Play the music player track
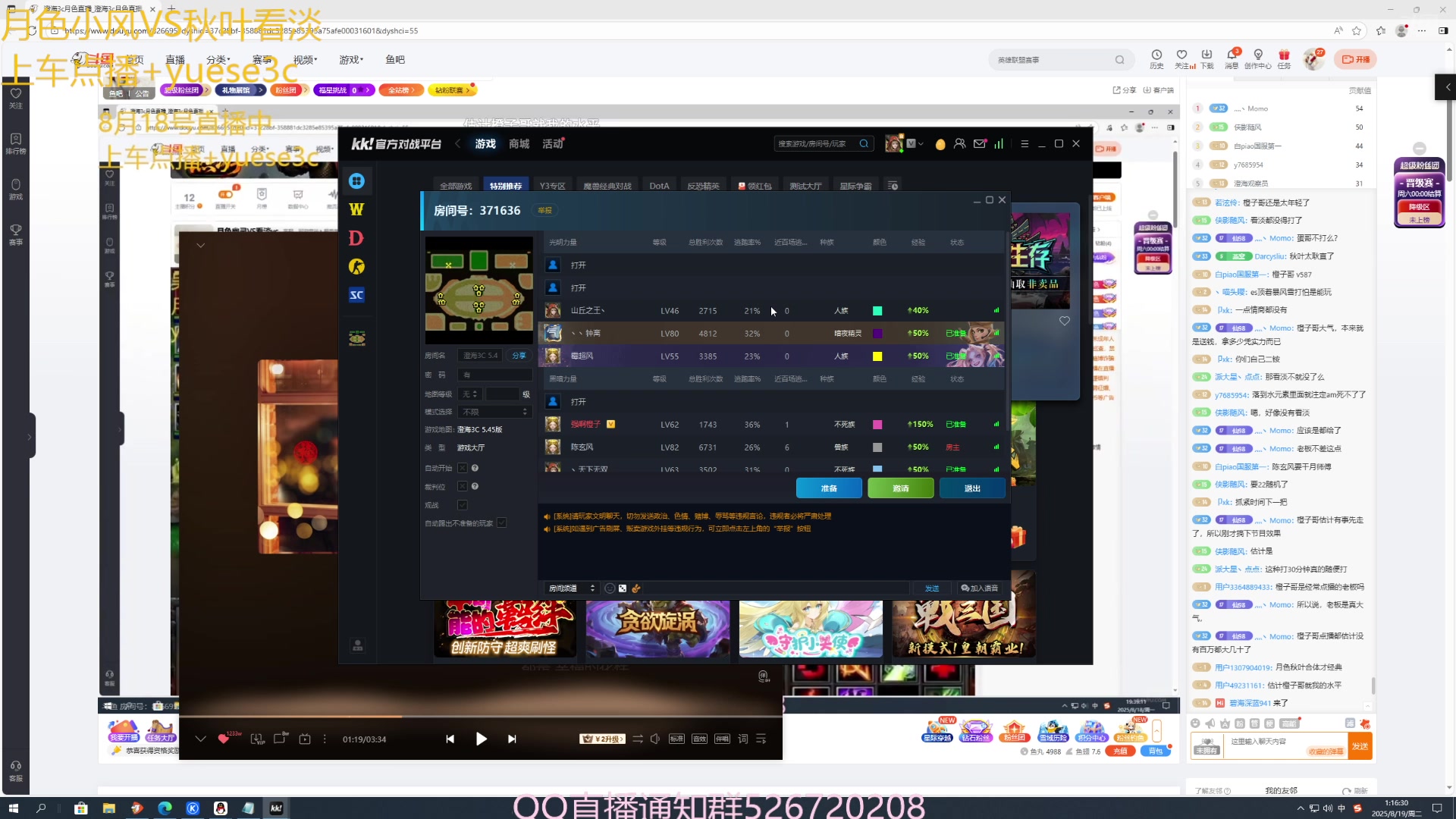 [481, 739]
